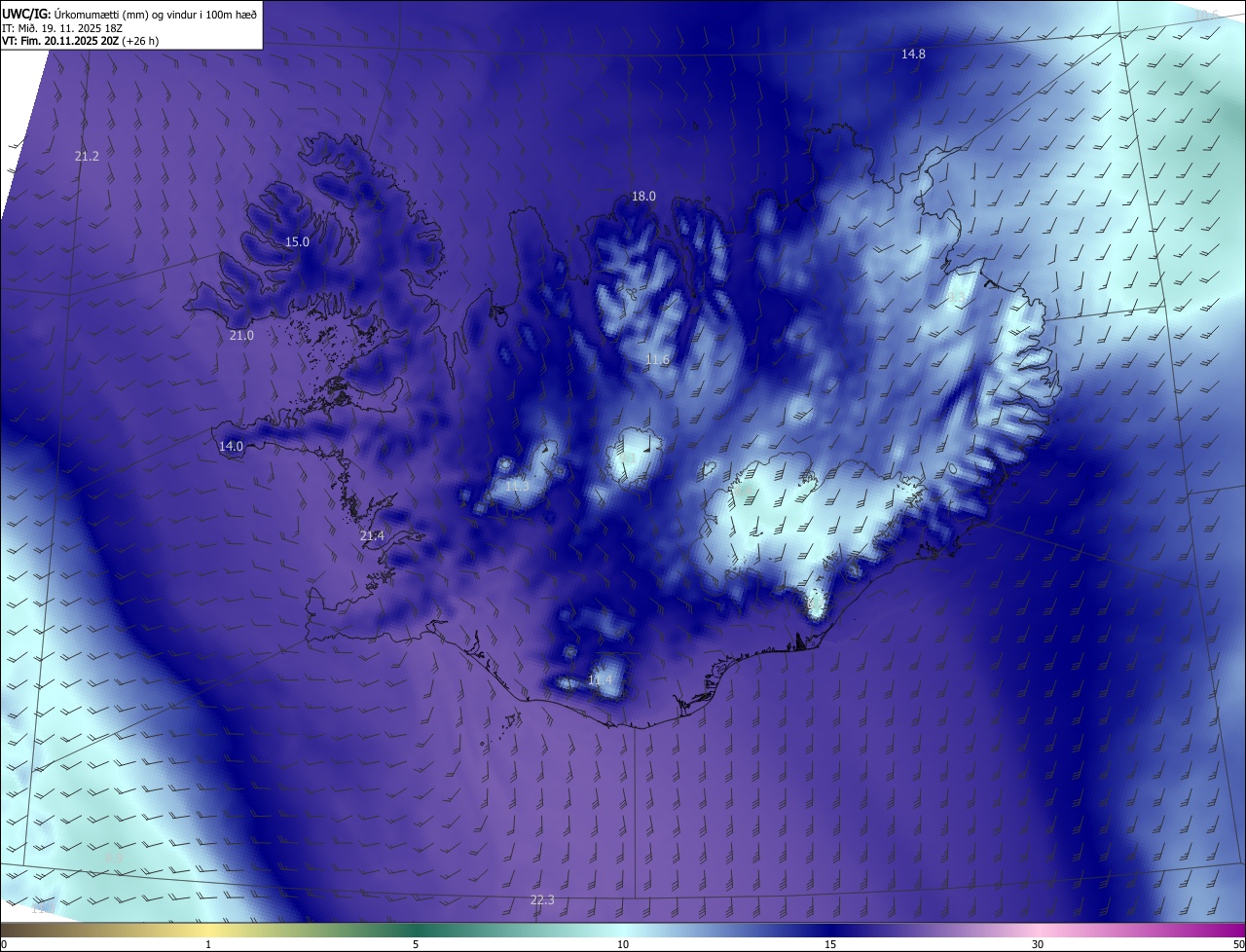The height and width of the screenshot is (952, 1246).
Task: Click the 18.0 value on the north coast
Action: click(643, 196)
